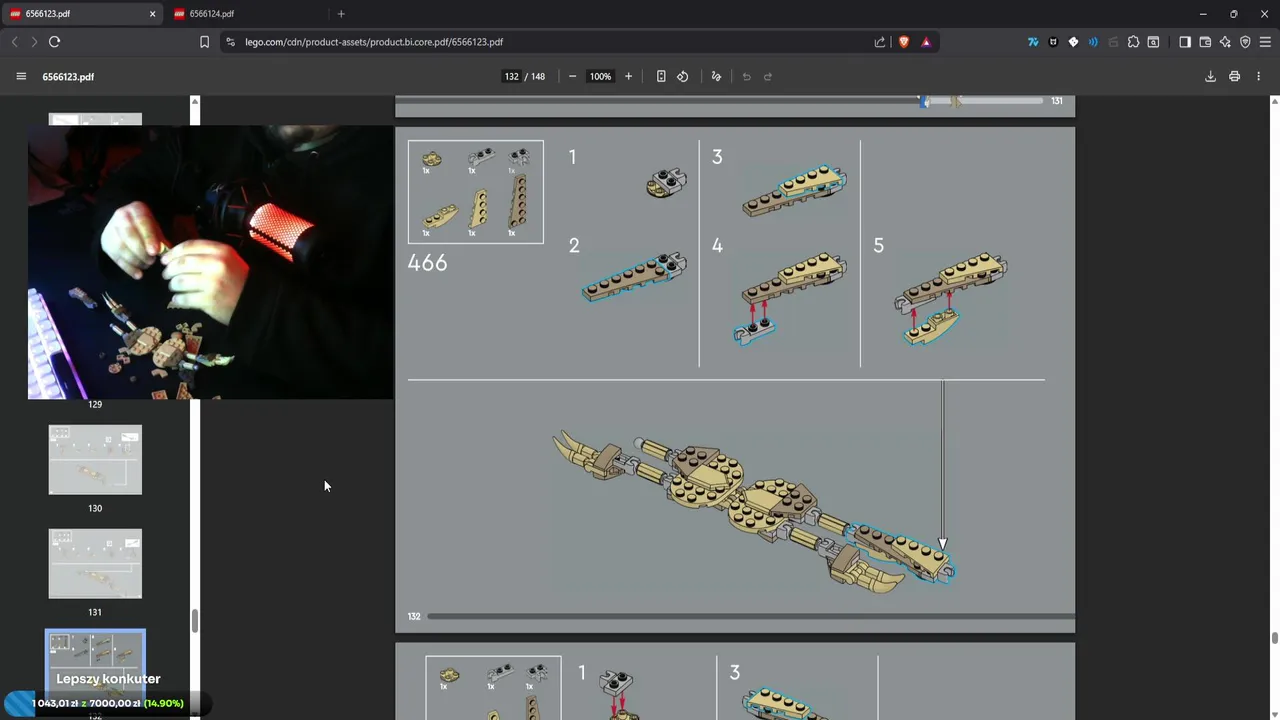
Task: Switch to the 6566123.pdf tab
Action: 82,14
